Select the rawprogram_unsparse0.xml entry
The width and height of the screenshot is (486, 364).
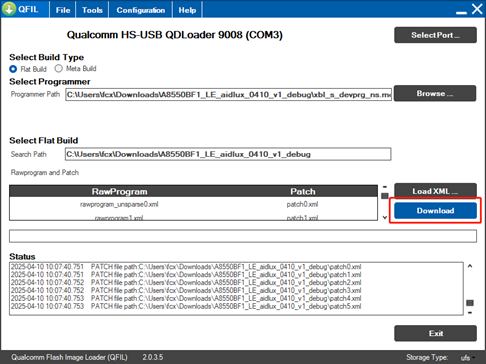119,204
